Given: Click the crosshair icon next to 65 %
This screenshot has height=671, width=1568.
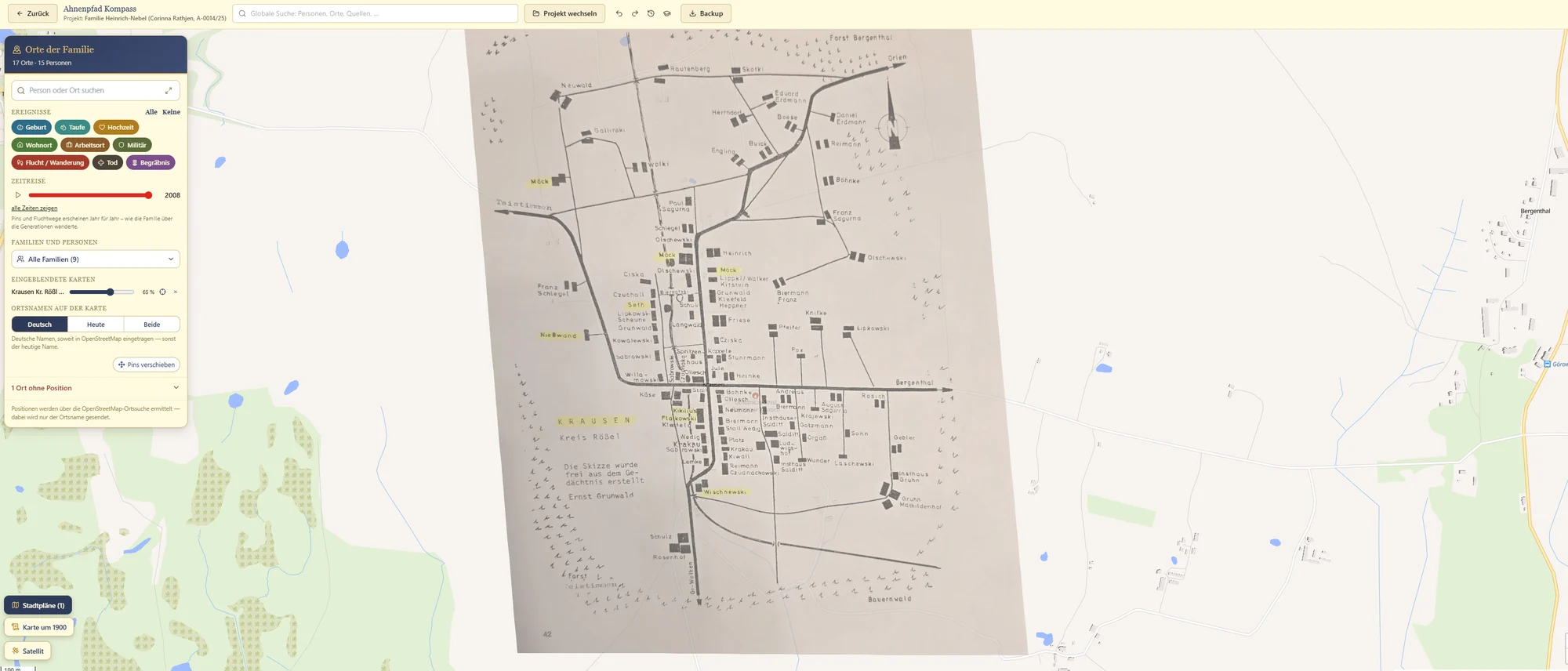Looking at the screenshot, I should coord(162,292).
